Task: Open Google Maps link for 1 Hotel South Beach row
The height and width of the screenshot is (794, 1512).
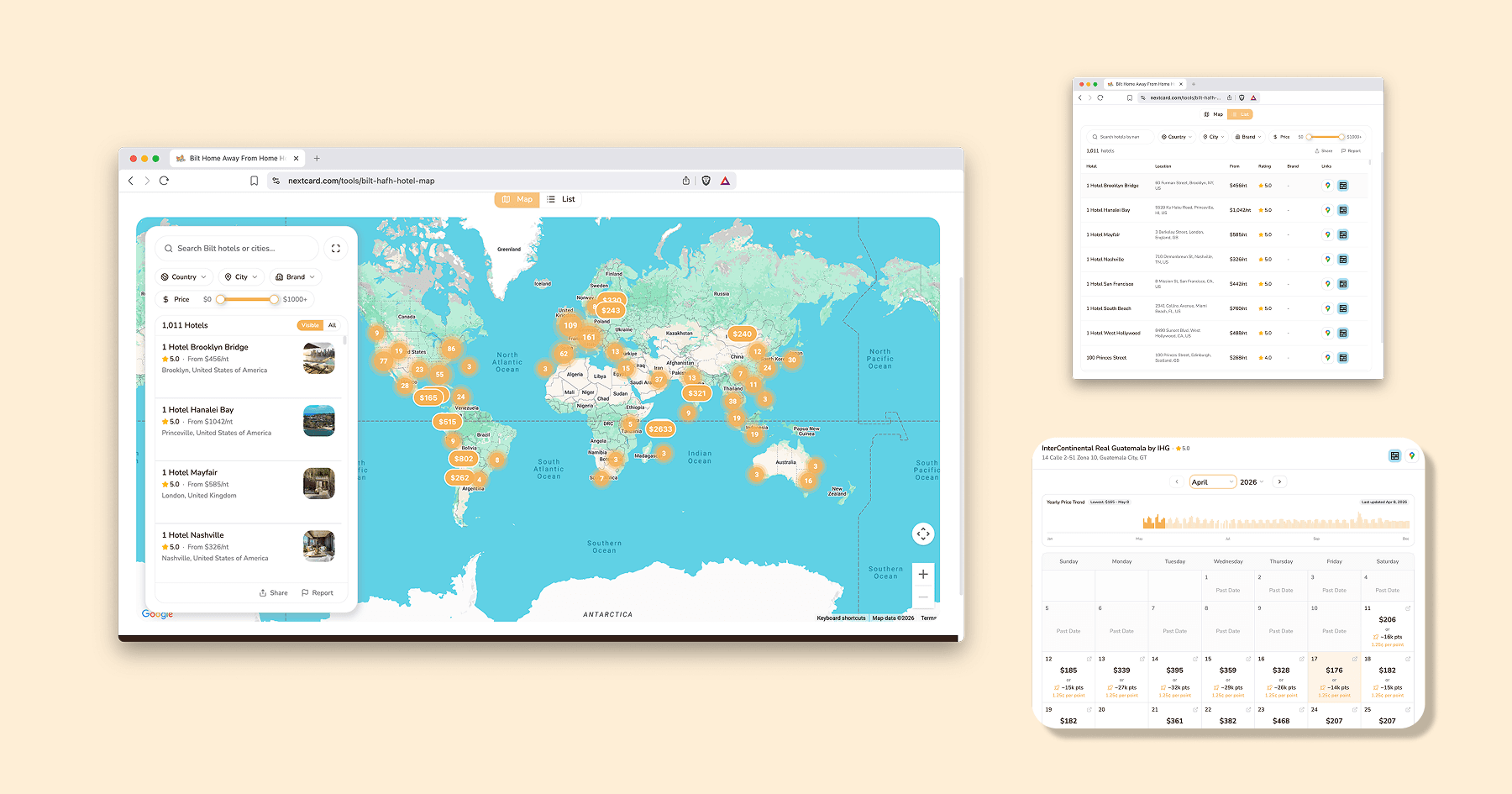Action: click(x=1328, y=308)
